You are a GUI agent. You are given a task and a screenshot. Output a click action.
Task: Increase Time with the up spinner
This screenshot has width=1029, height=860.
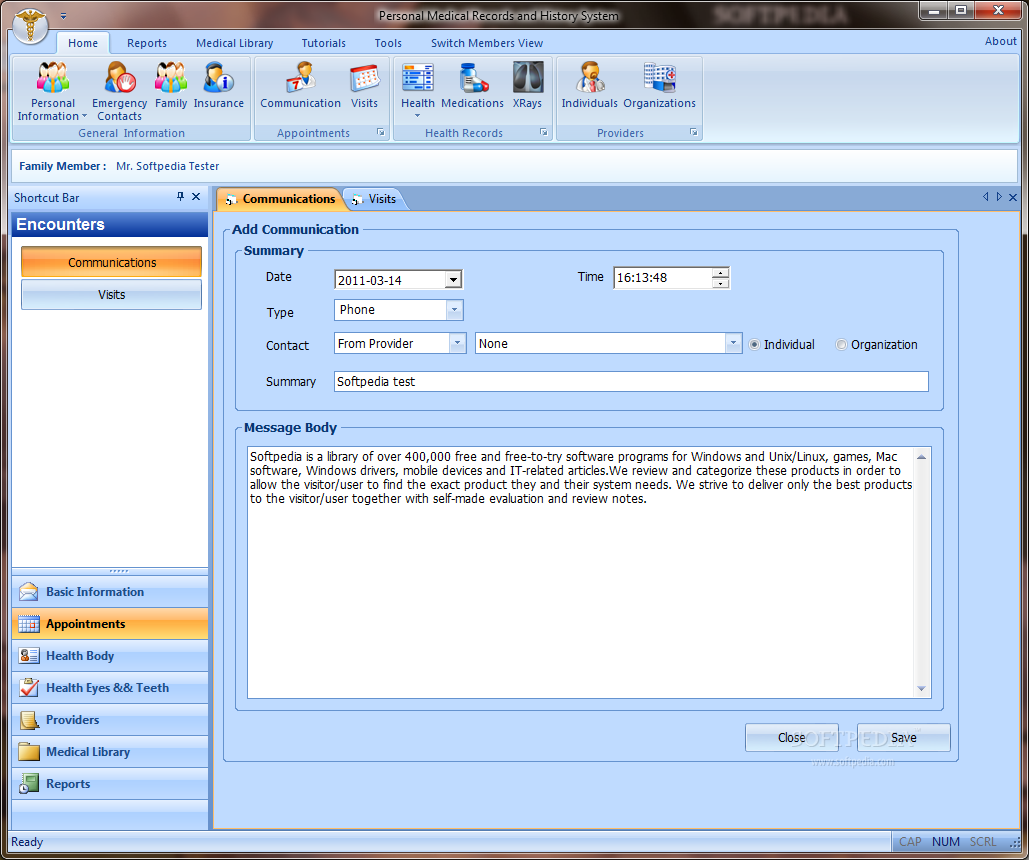[721, 272]
